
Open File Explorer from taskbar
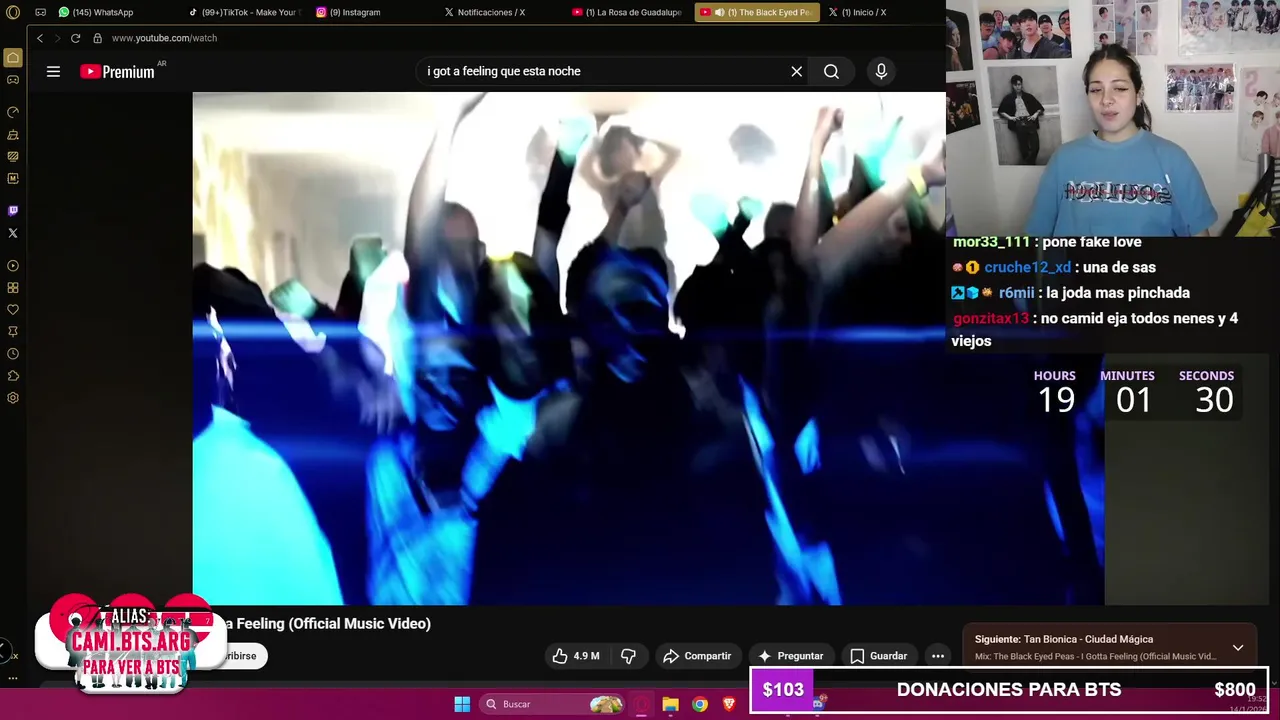(x=671, y=704)
